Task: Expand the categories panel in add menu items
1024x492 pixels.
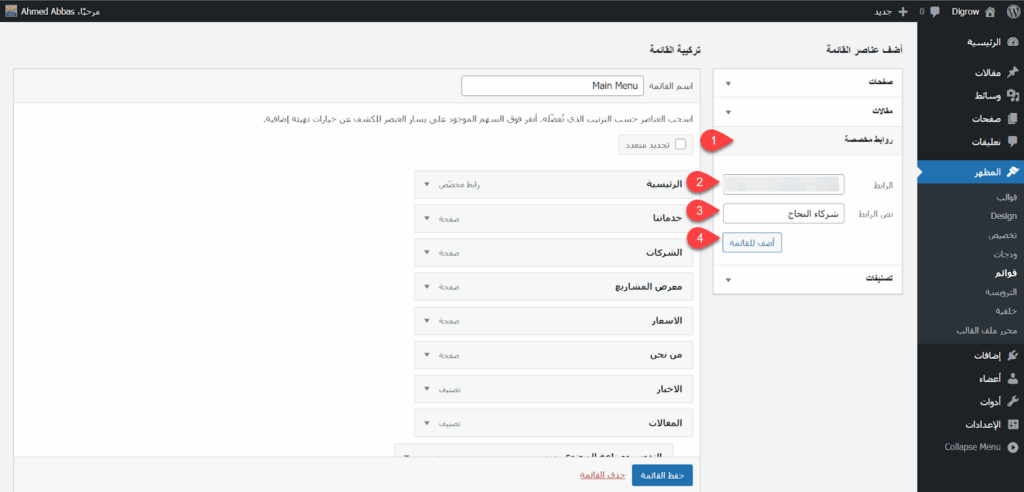Action: [x=728, y=279]
